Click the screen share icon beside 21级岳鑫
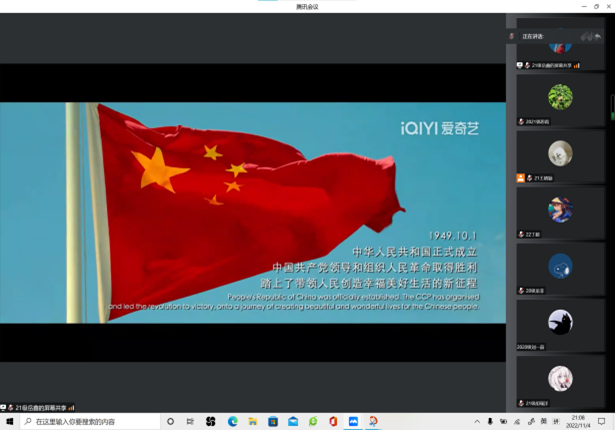Viewport: 615px width, 430px height. tap(520, 65)
